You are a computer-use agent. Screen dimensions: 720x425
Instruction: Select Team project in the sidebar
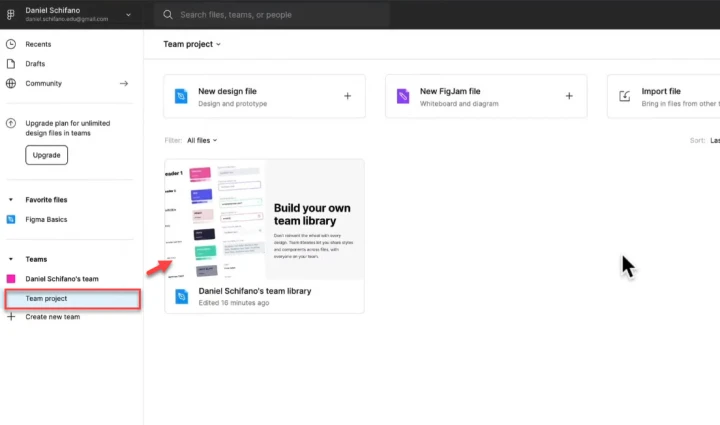(x=73, y=299)
